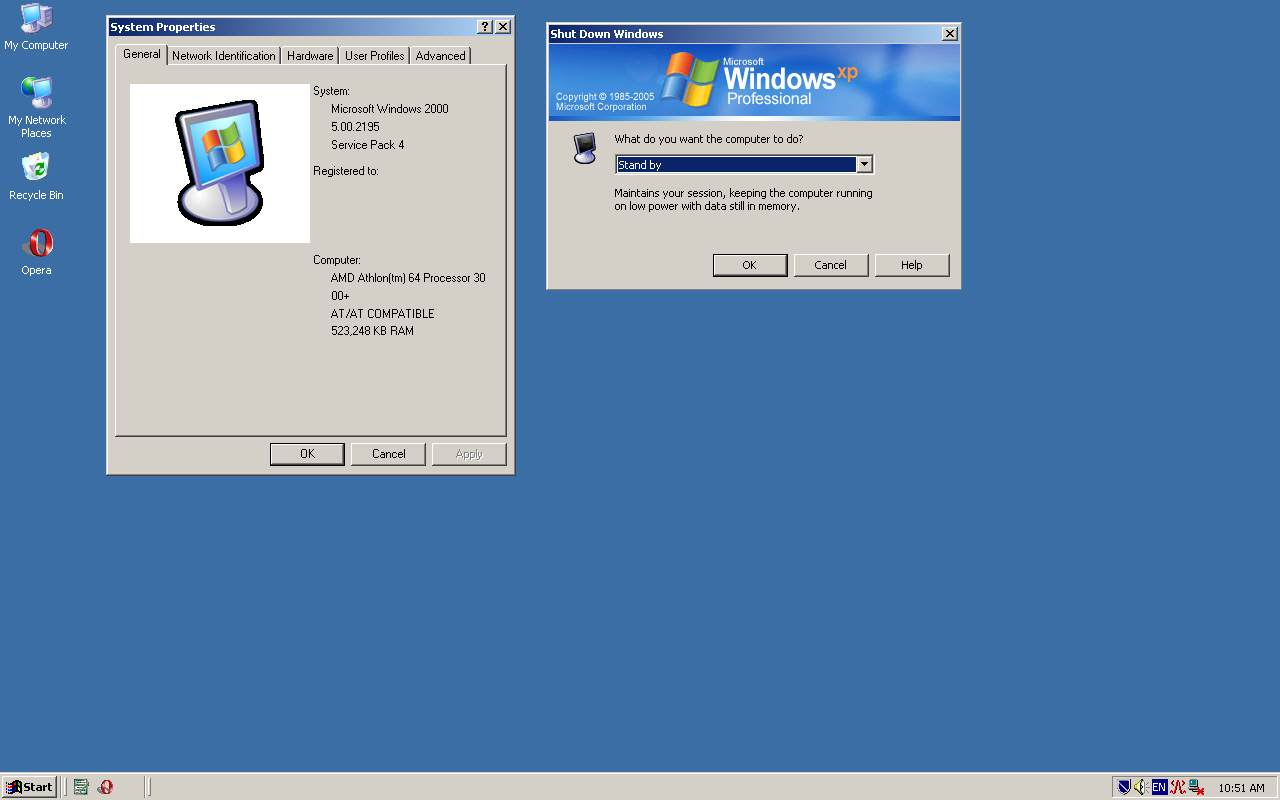Click the '523,248 KB RAM' text
This screenshot has height=800, width=1280.
(372, 331)
